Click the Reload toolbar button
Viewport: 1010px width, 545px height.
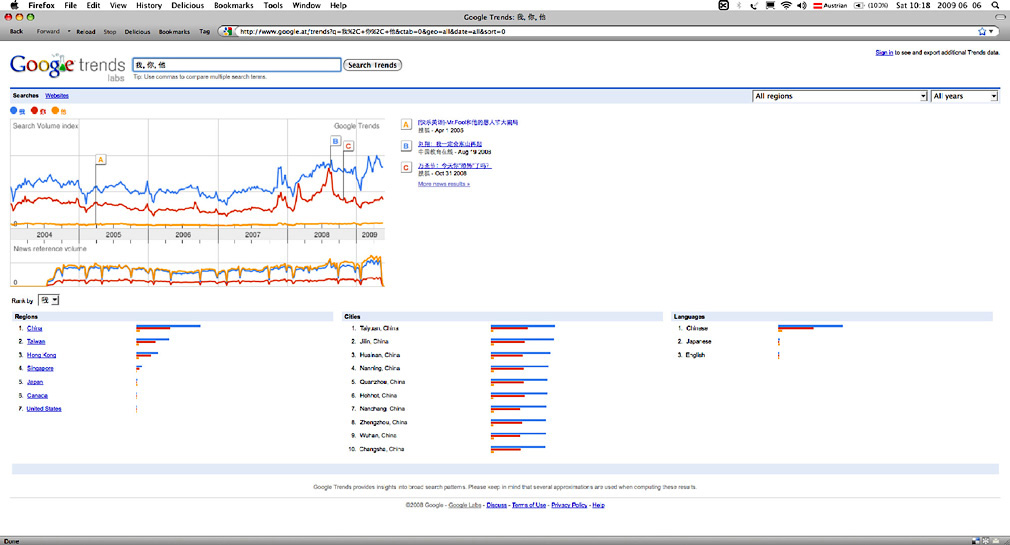coord(86,31)
